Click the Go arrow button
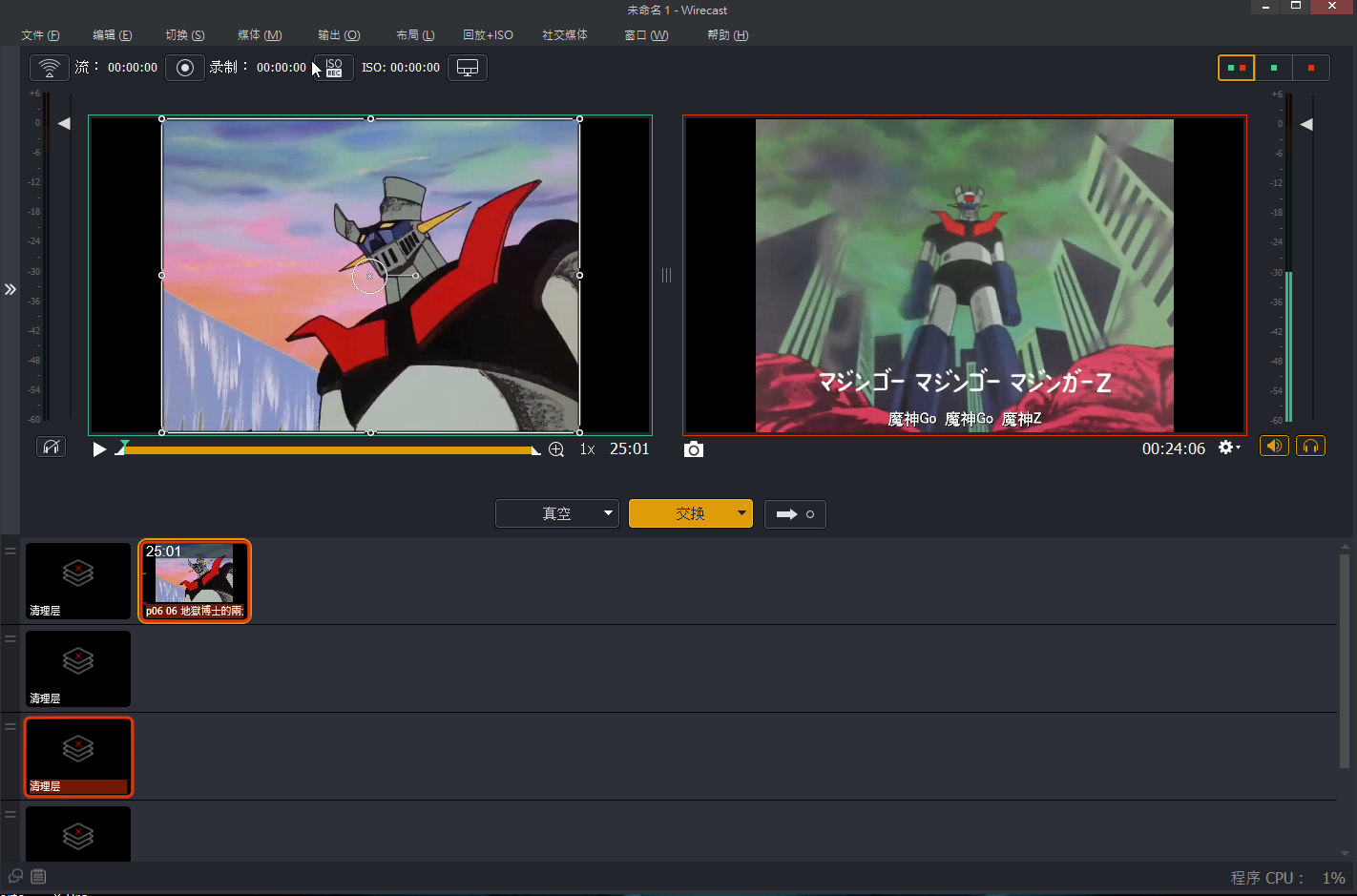 tap(795, 514)
